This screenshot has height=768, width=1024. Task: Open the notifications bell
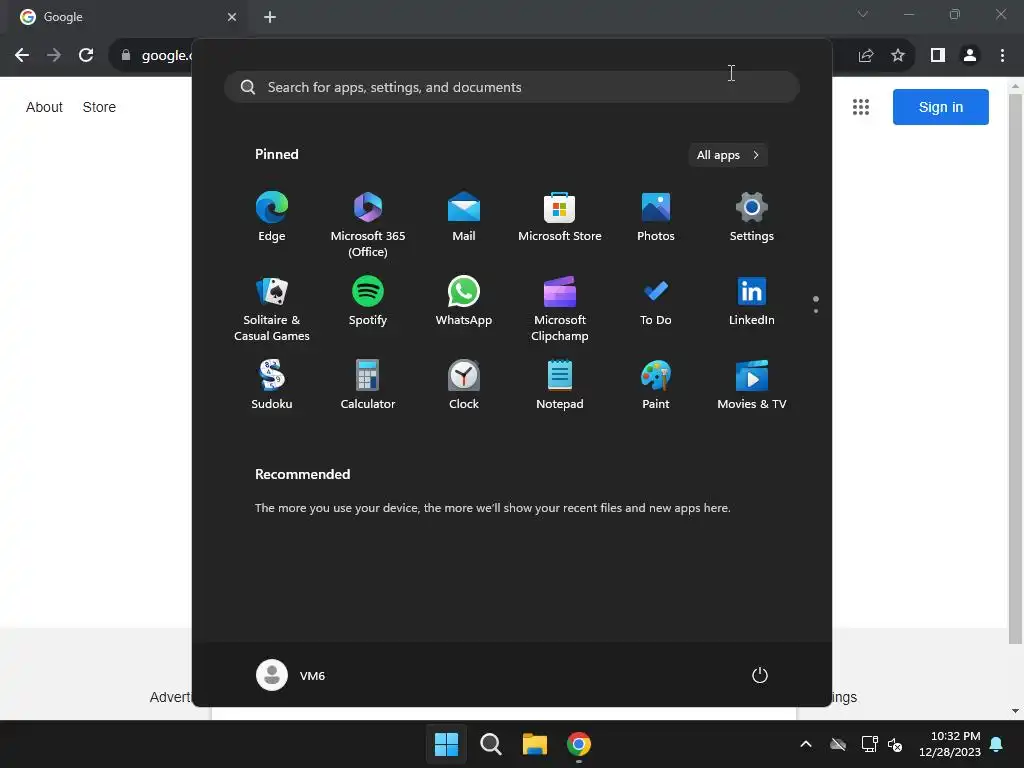point(997,744)
